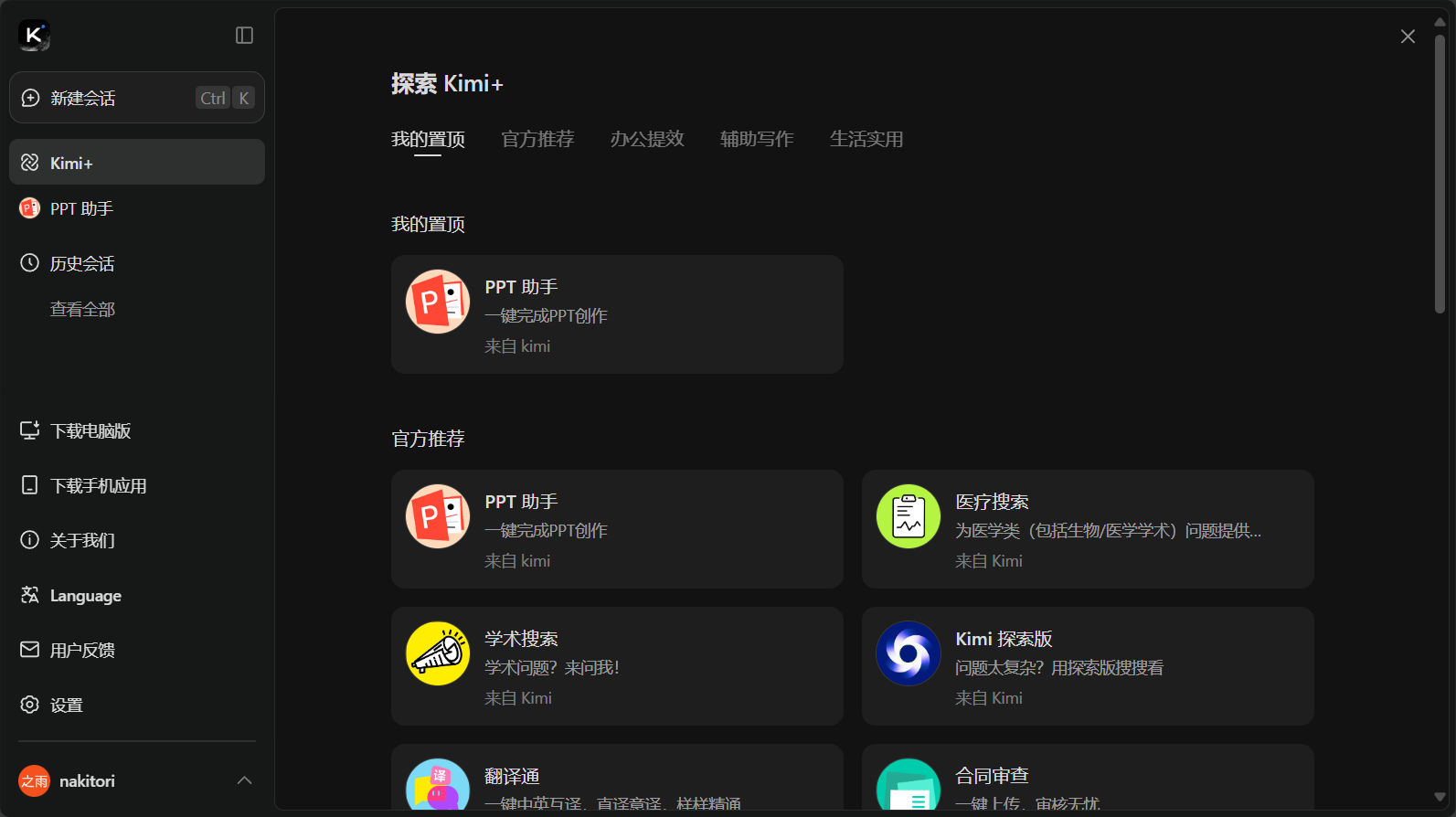Click the gear icon beside 设置
This screenshot has width=1456, height=817.
click(30, 705)
